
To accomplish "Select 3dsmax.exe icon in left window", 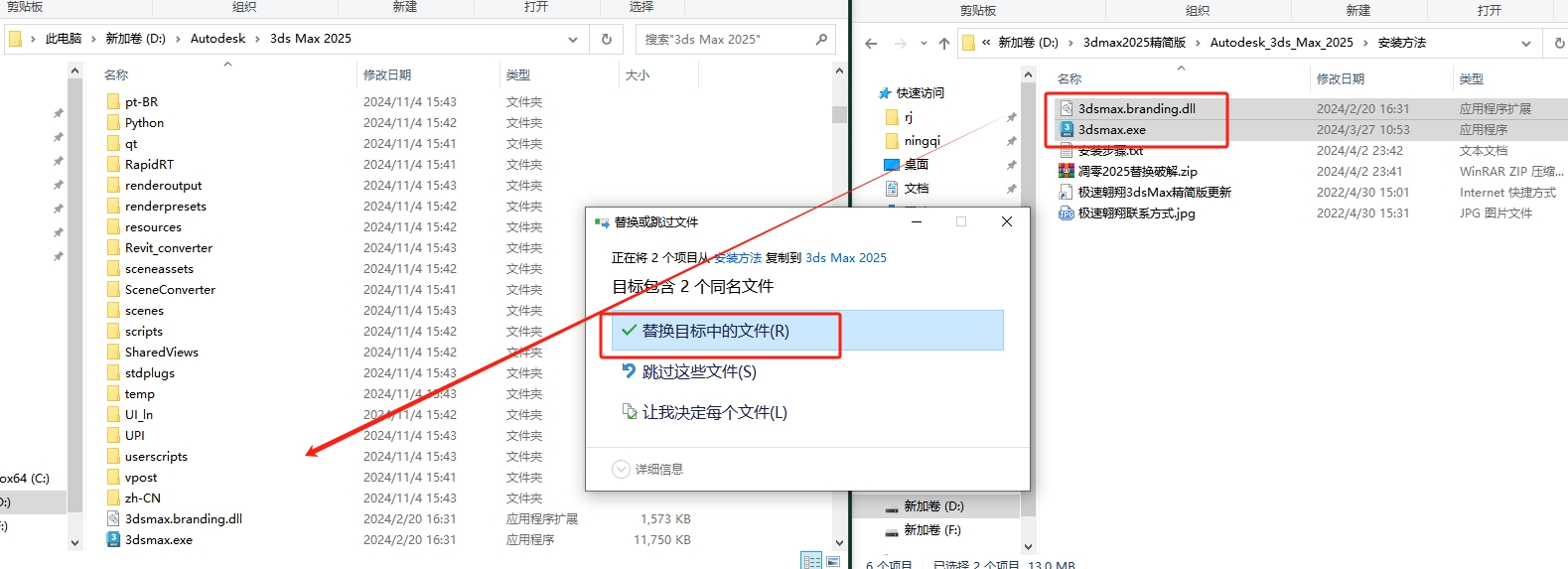I will click(113, 539).
